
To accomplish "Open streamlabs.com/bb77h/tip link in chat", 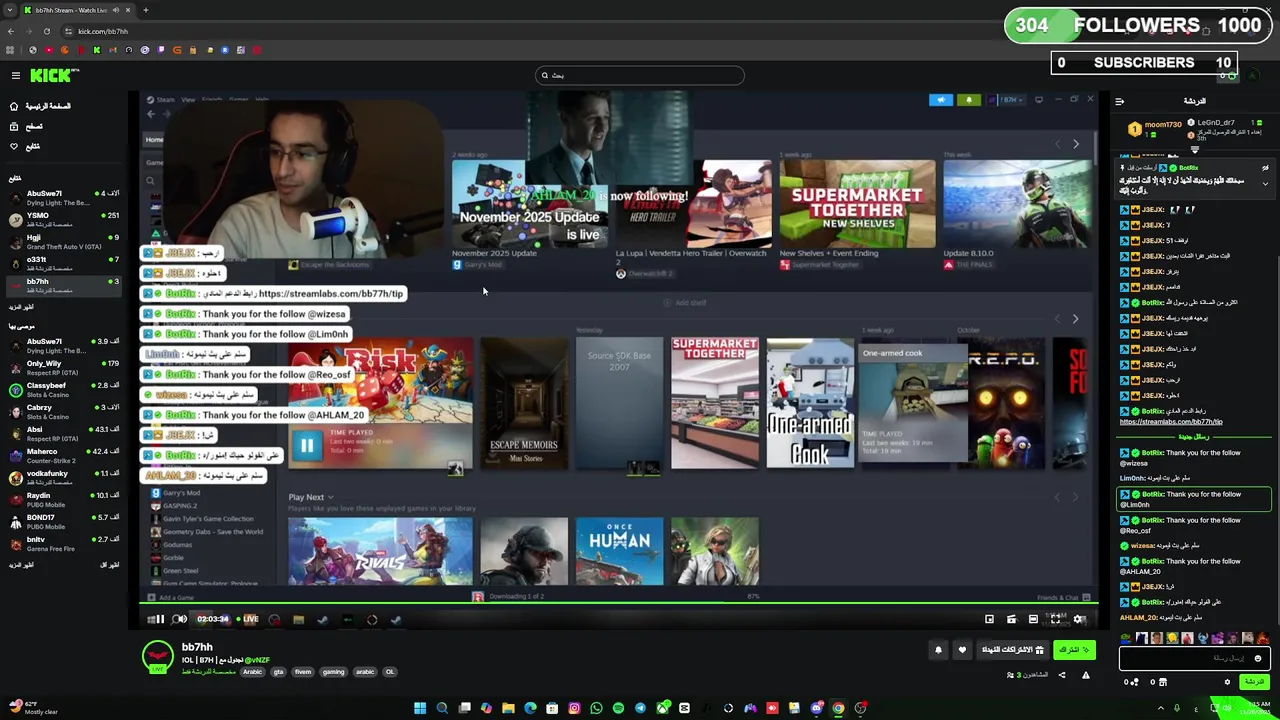I will (x=1171, y=422).
